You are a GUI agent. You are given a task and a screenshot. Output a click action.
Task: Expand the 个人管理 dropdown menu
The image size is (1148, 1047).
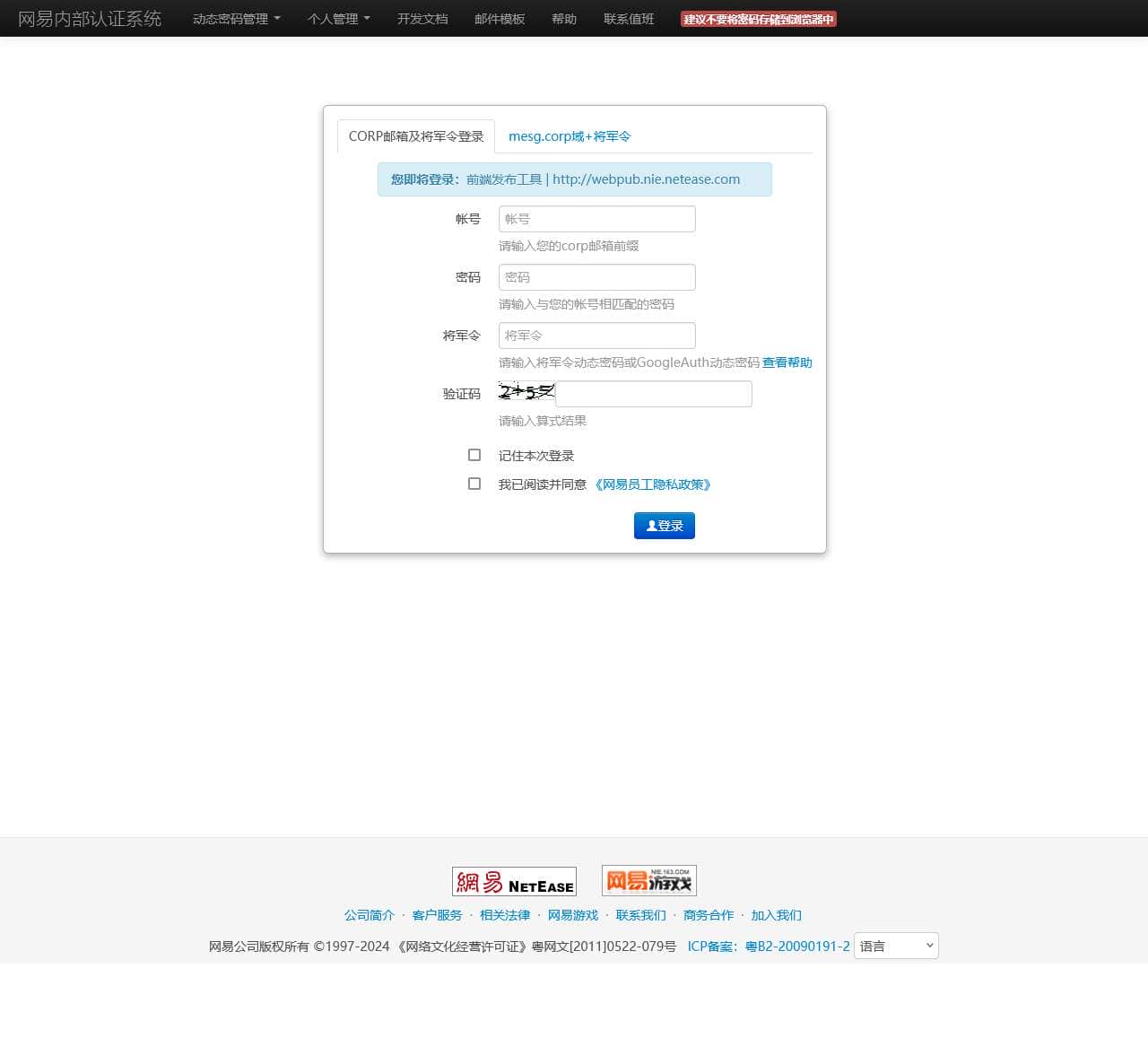click(339, 19)
